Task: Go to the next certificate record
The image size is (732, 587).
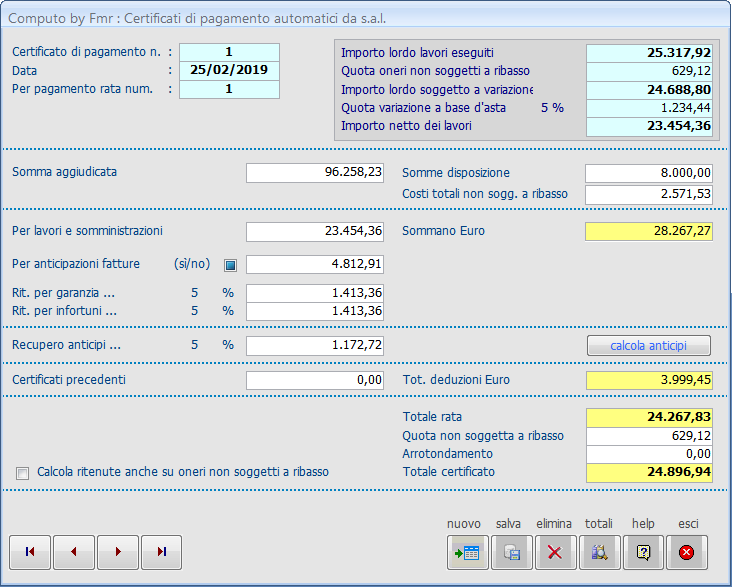Action: 118,552
